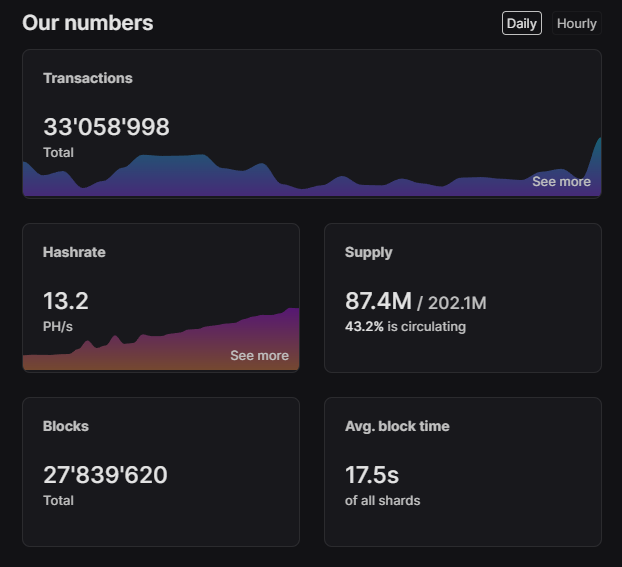Click the Blocks card title
This screenshot has width=622, height=567.
coord(66,426)
